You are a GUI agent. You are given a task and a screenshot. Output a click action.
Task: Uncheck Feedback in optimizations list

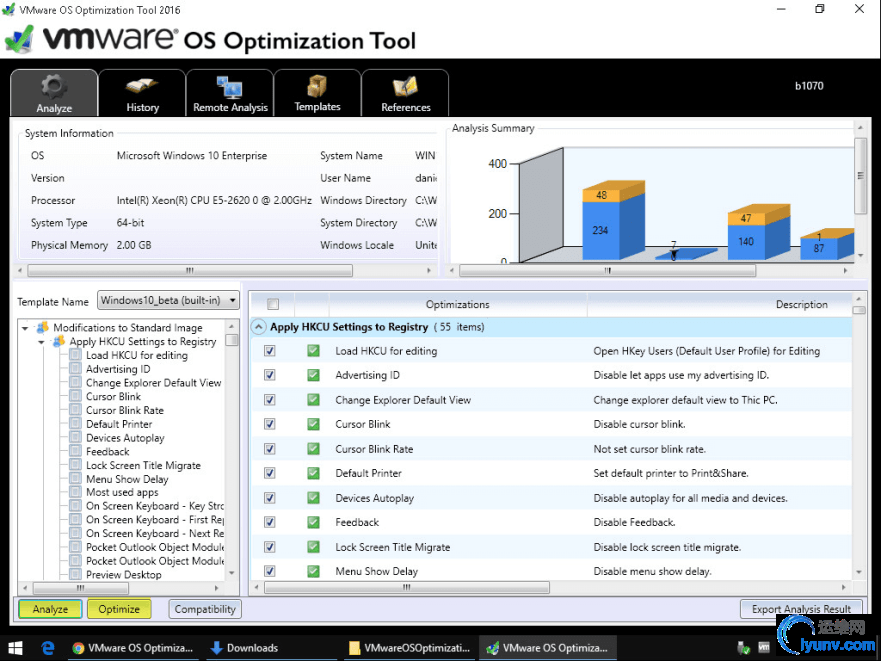[x=270, y=522]
